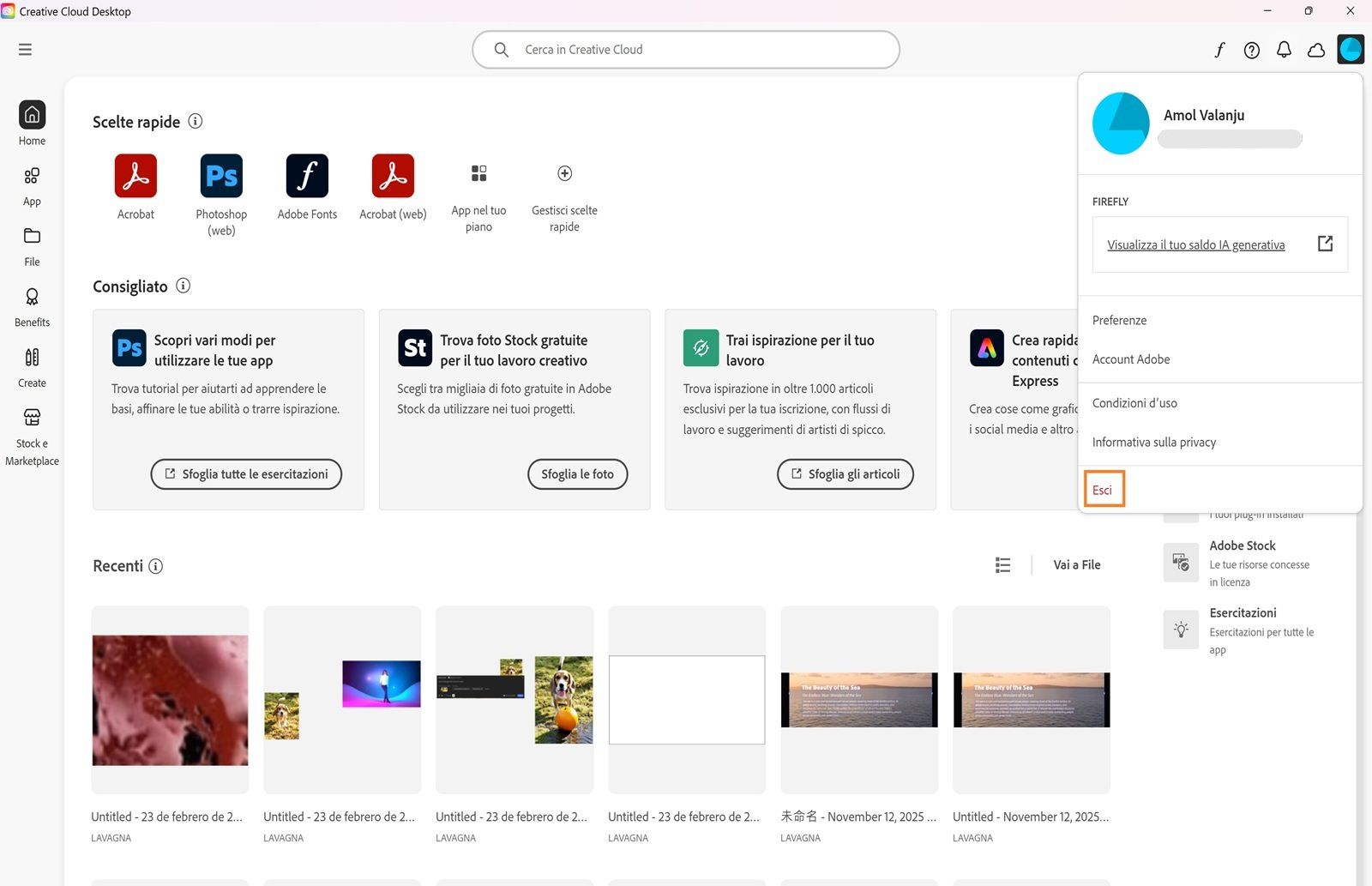Click the Adobe Stock St card icon
1372x886 pixels.
point(415,347)
